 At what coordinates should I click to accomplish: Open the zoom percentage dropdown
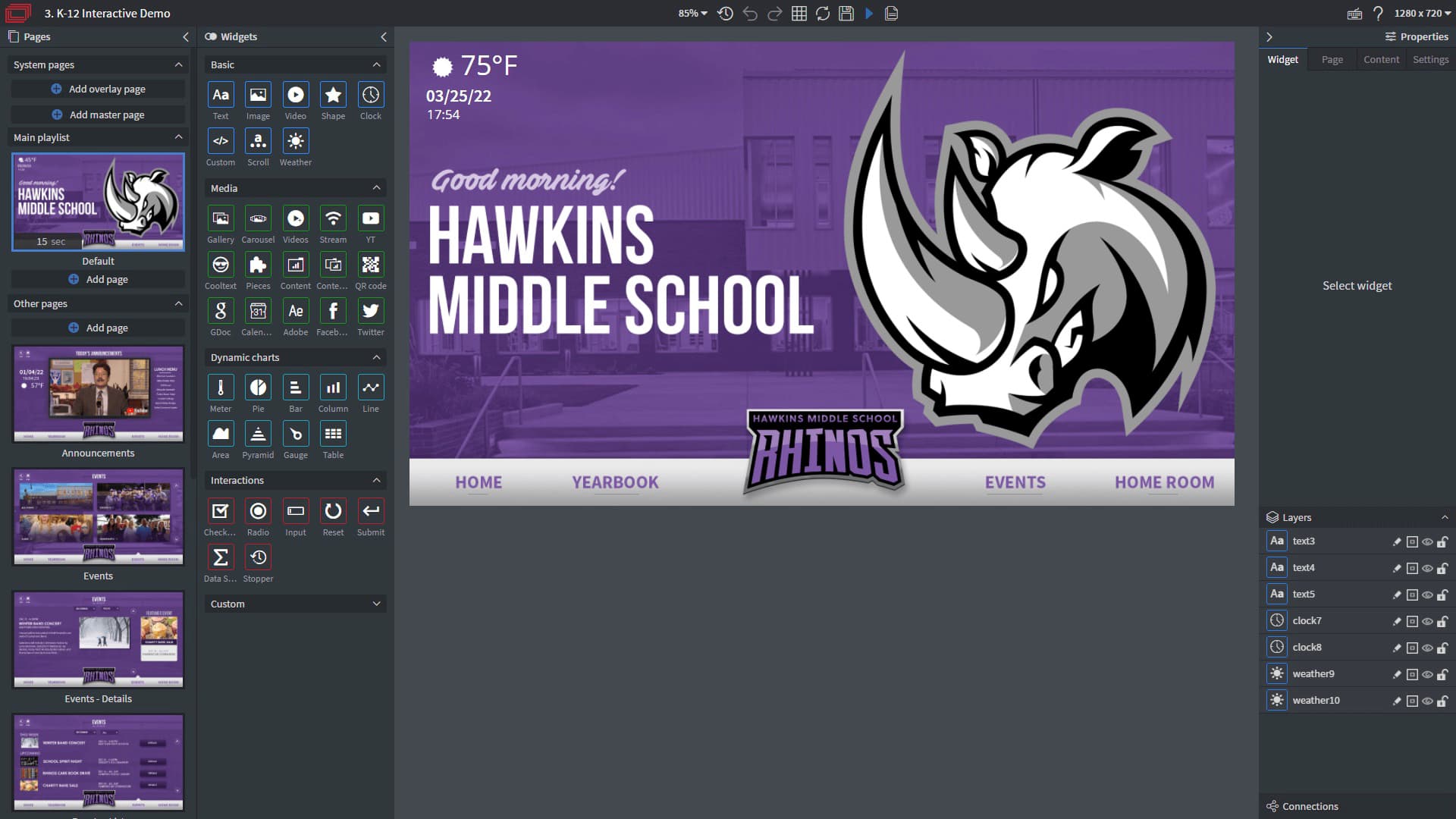click(x=692, y=14)
